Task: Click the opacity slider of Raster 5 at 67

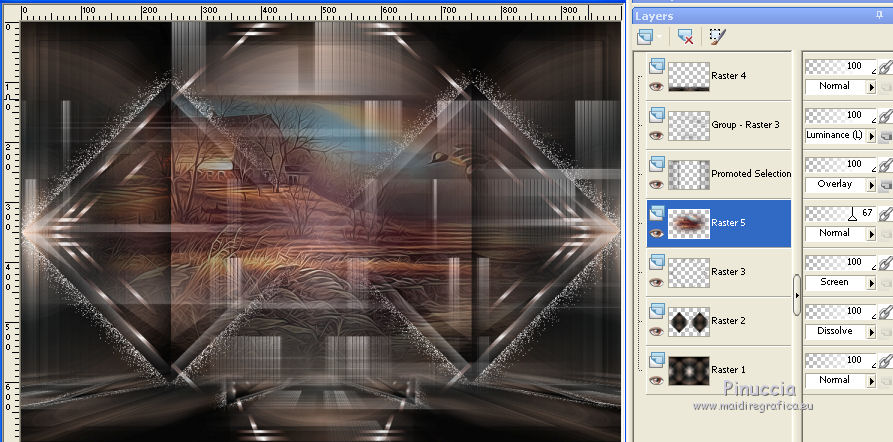Action: 841,214
